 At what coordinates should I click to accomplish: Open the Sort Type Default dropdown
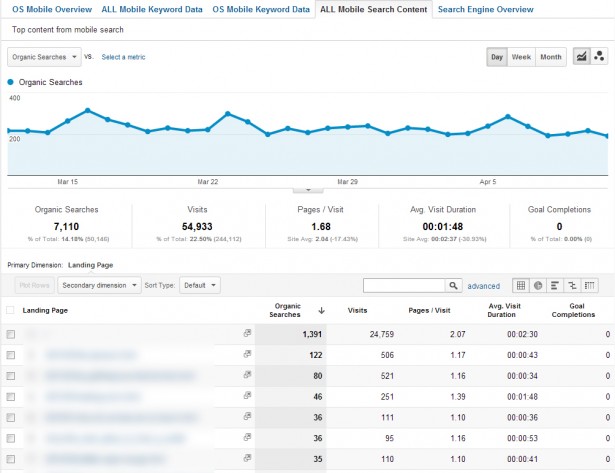click(200, 285)
